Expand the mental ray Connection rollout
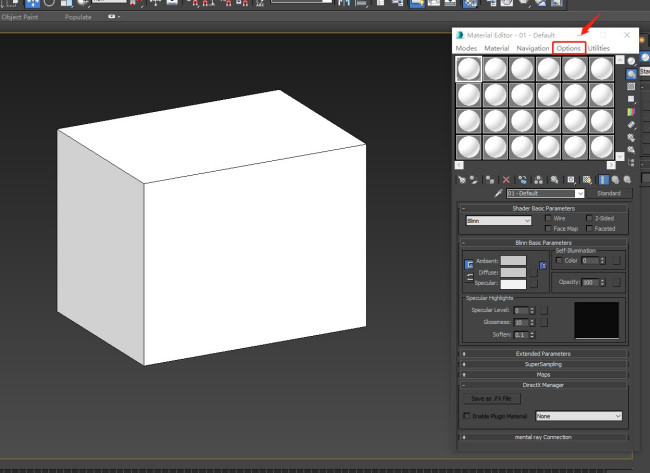 pyautogui.click(x=543, y=437)
